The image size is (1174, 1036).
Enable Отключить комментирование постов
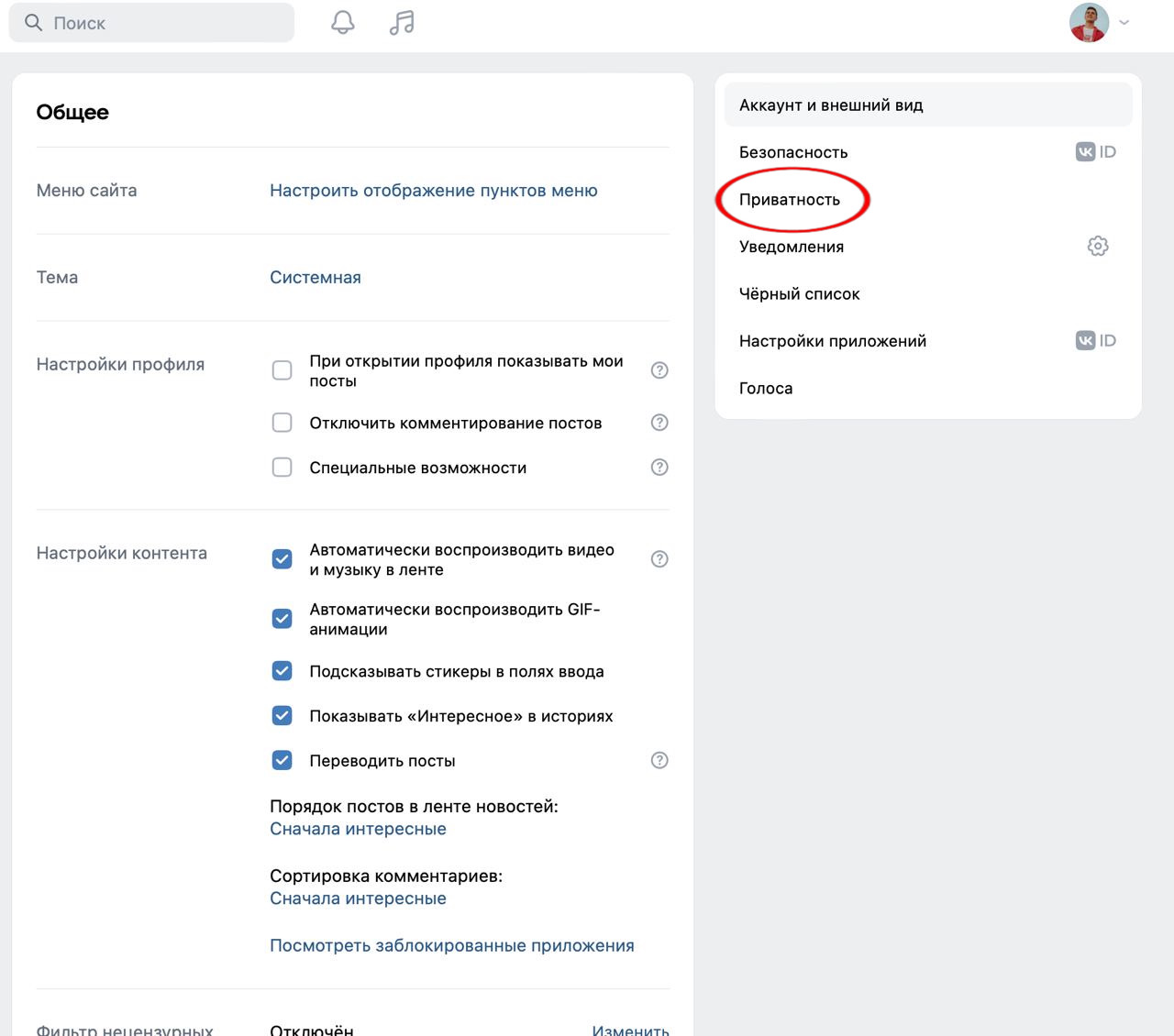coord(282,423)
